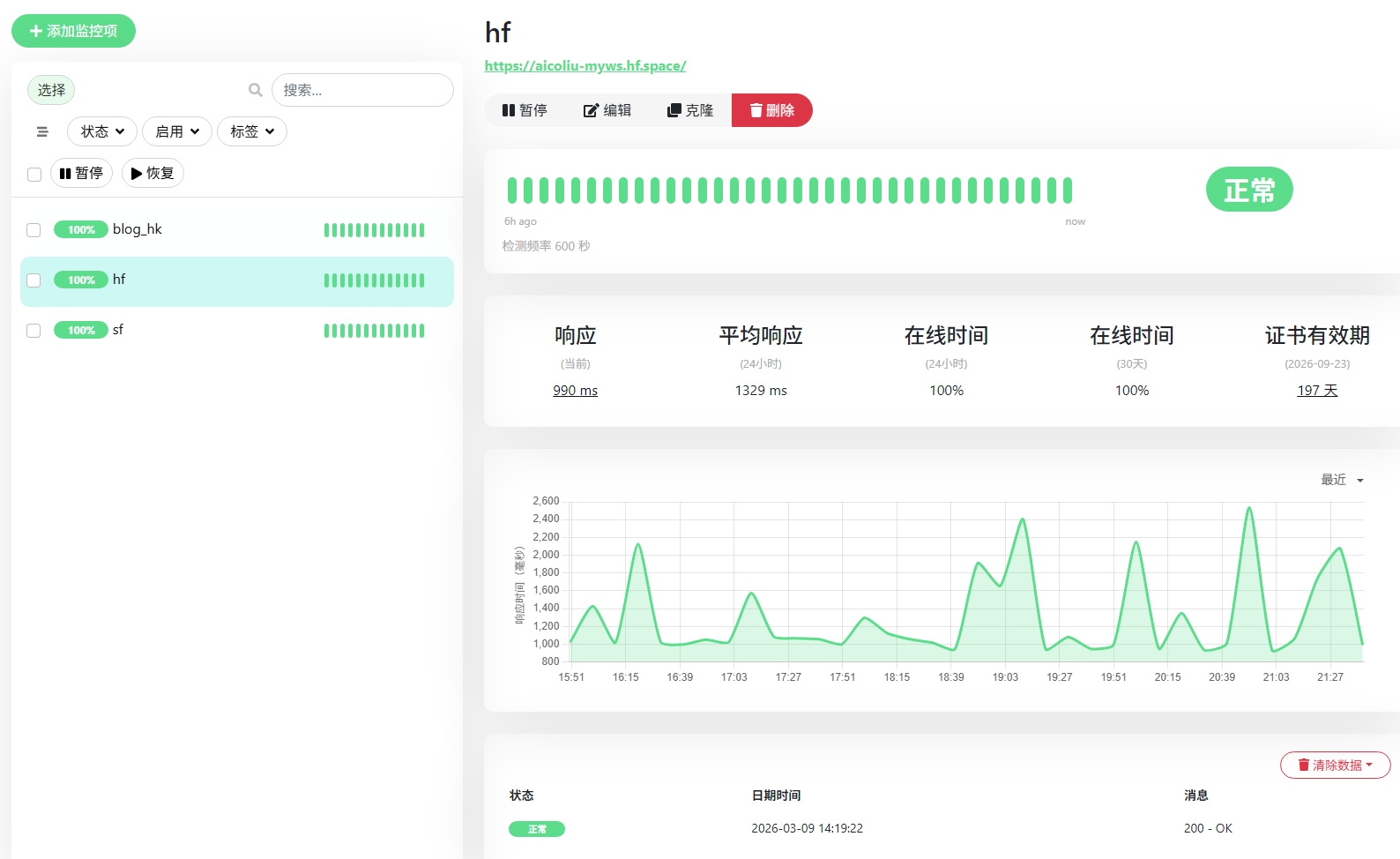Click the 消息 column header
Viewport: 1400px width, 859px height.
1195,796
